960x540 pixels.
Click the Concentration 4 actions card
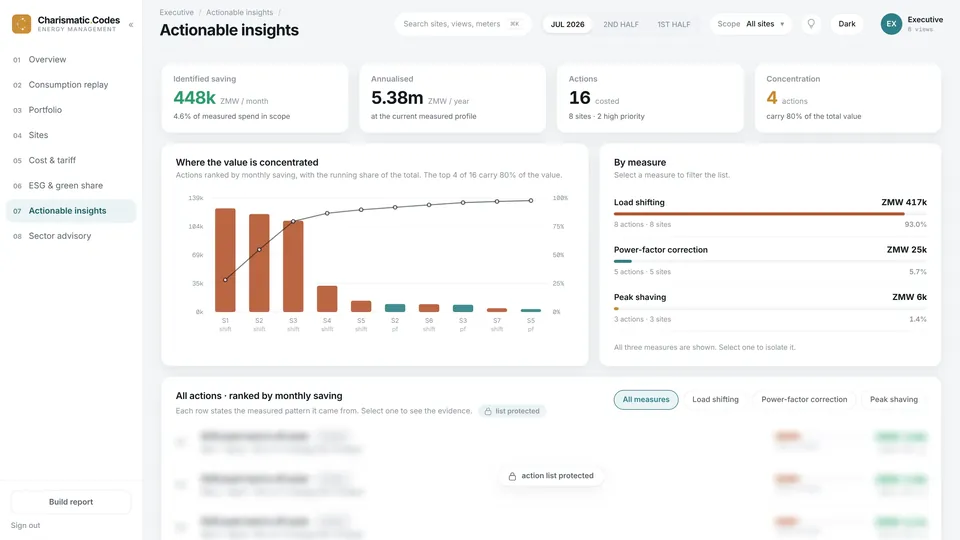pos(848,98)
